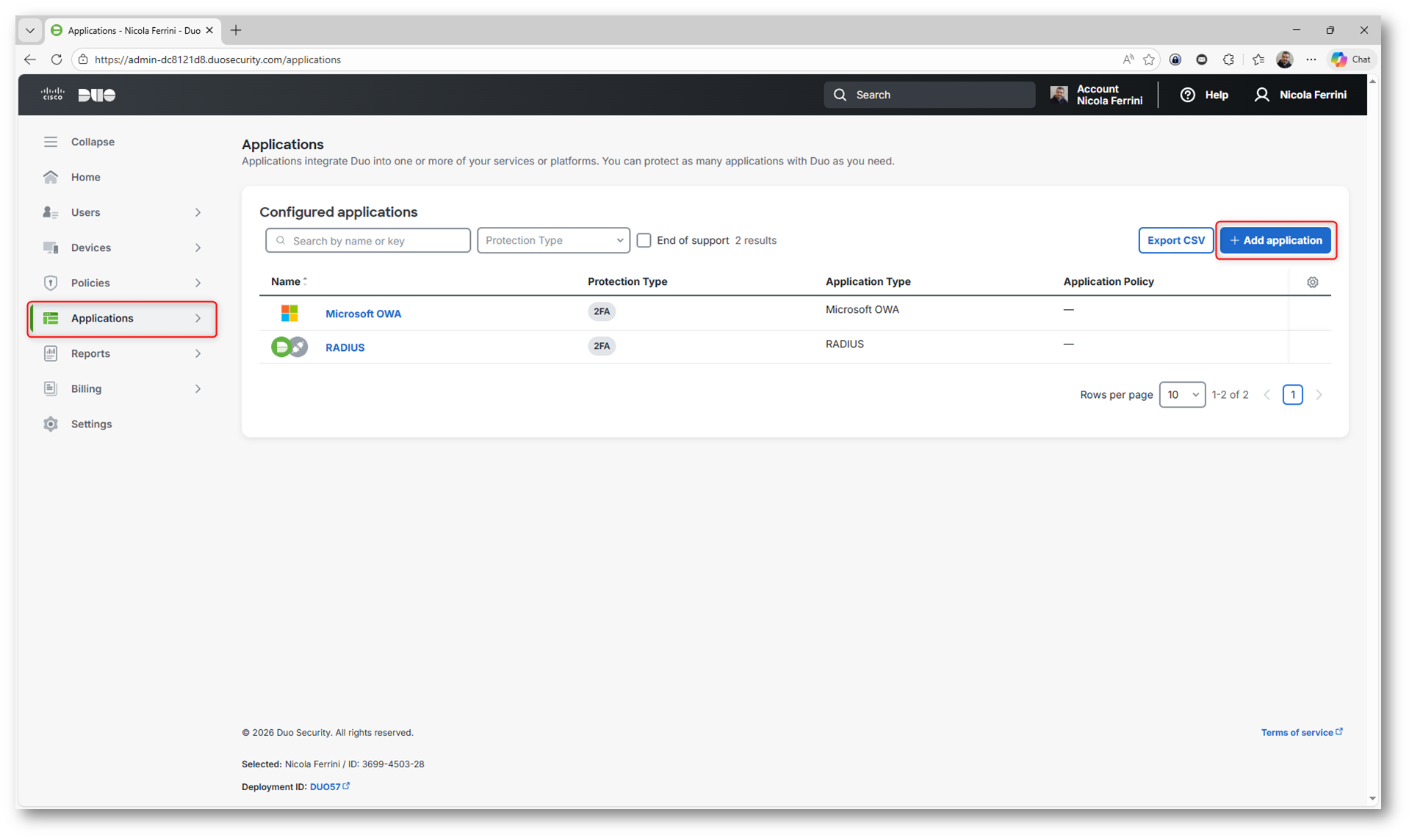Open the Billing menu item
The image size is (1412, 840).
pos(86,388)
